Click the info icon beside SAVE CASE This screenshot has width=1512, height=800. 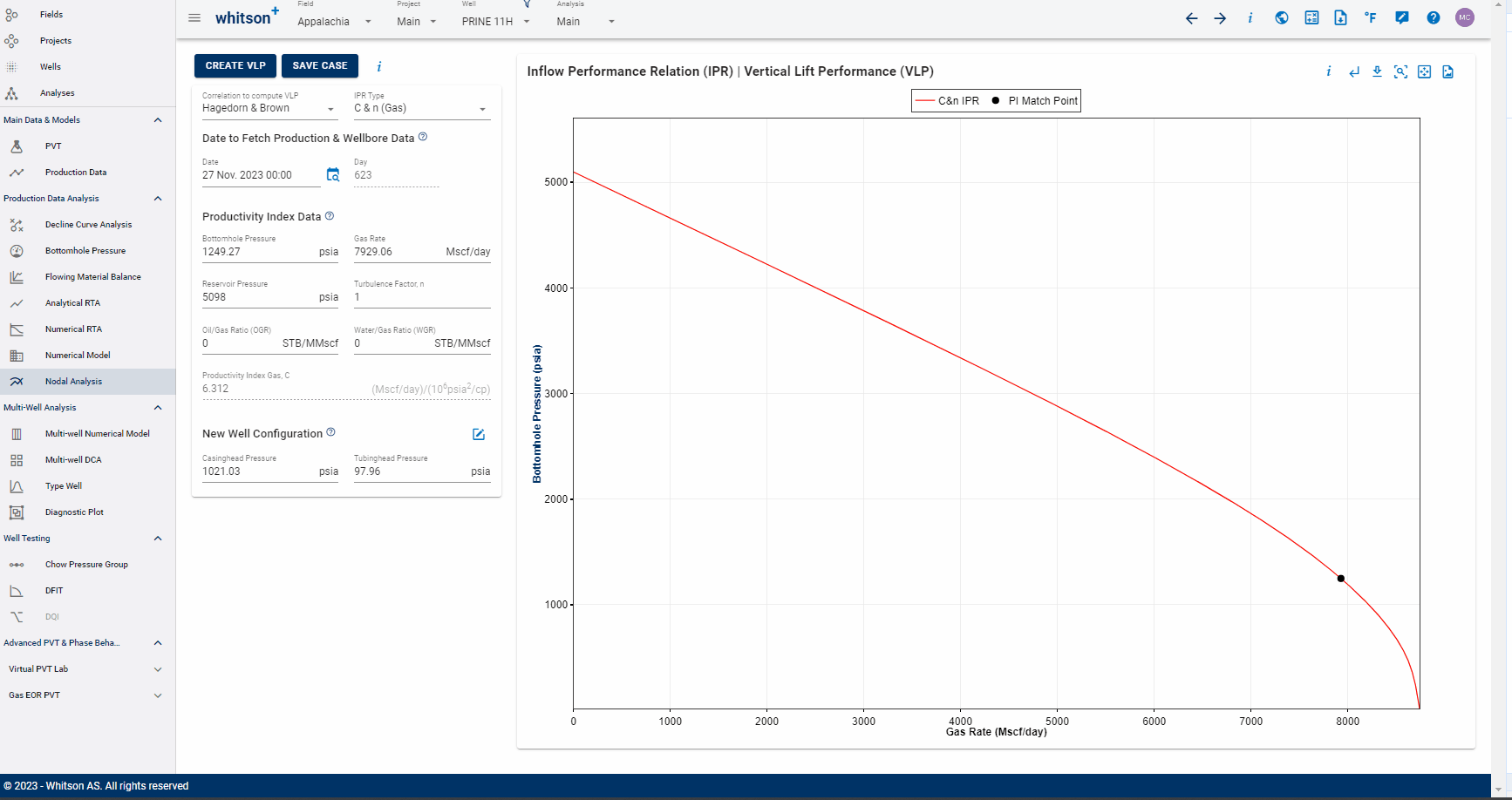coord(378,66)
